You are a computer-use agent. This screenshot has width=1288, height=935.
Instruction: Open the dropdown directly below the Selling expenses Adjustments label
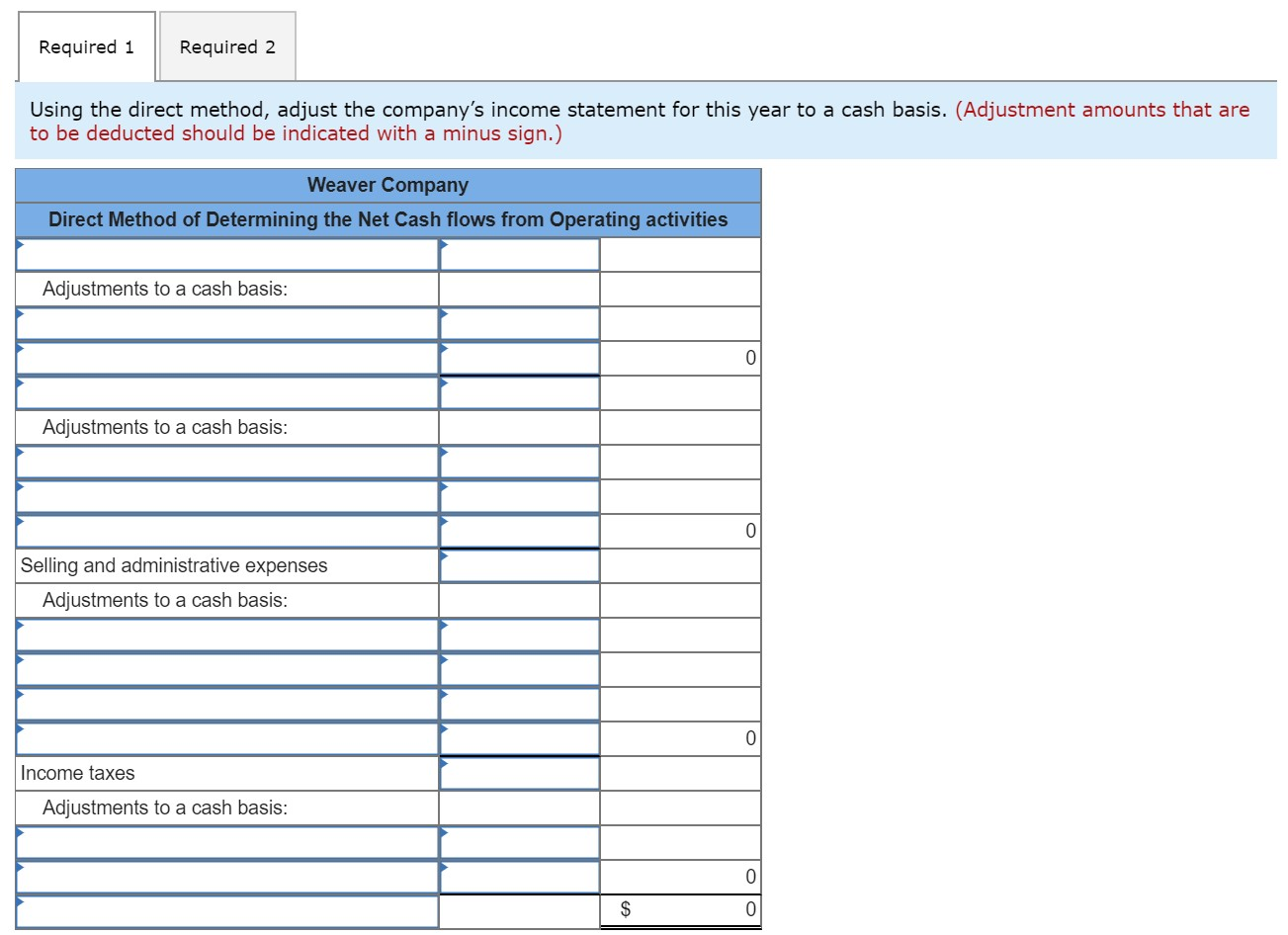227,636
